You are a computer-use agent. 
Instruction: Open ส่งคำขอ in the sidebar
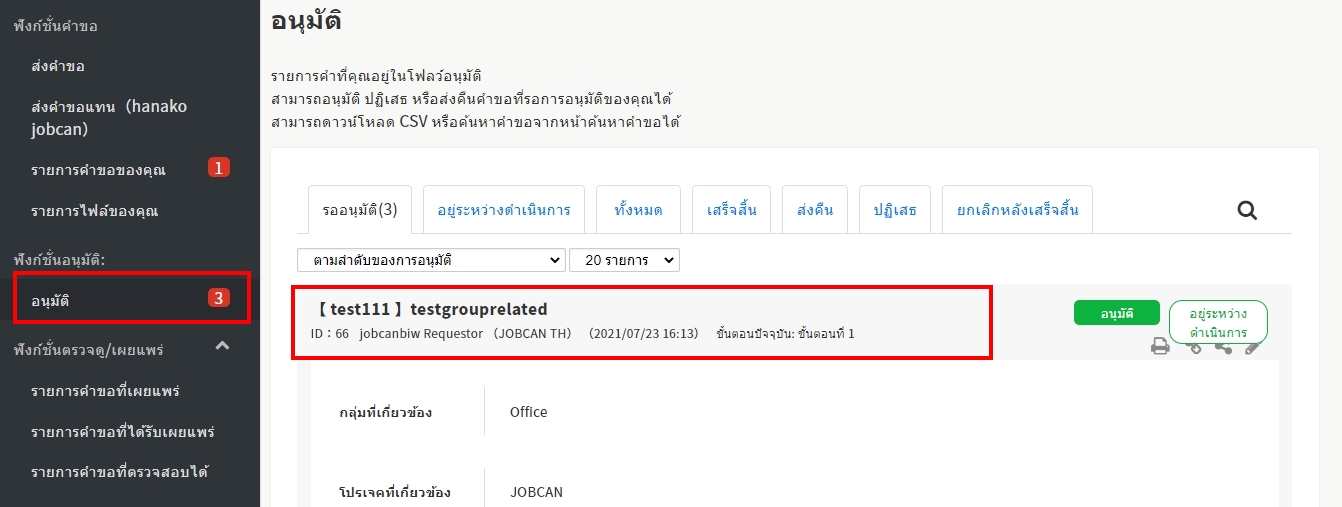pos(58,66)
